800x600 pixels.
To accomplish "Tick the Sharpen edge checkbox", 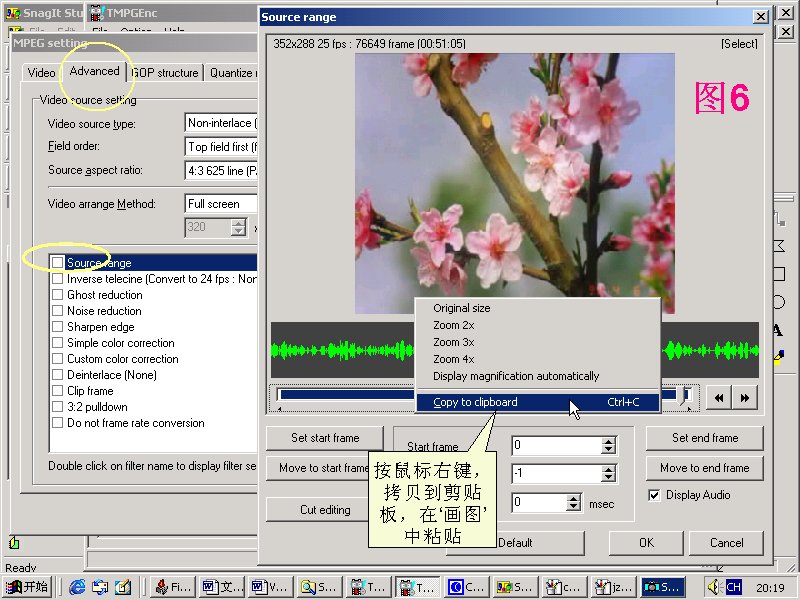I will (58, 327).
